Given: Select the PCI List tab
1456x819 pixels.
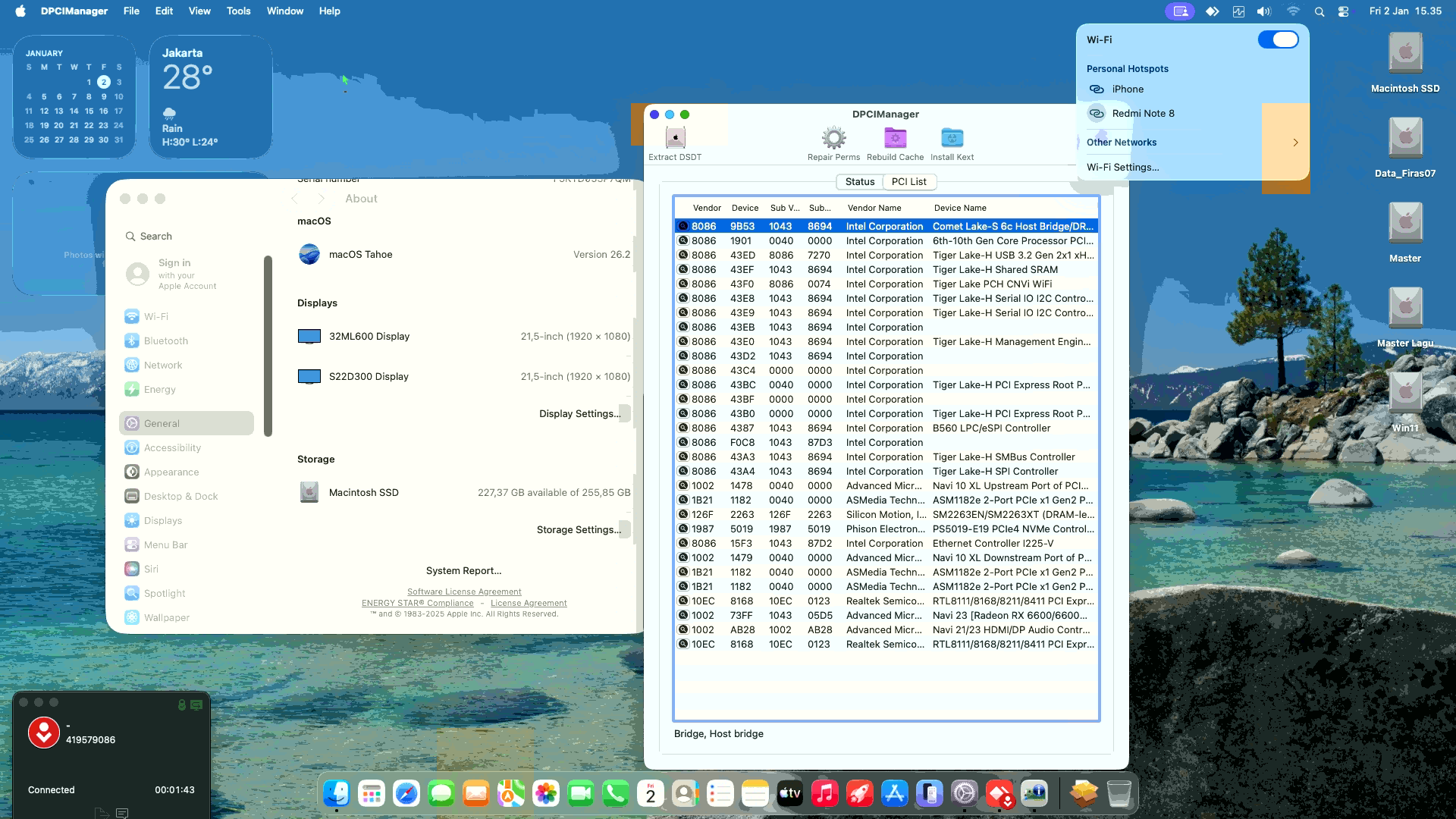Looking at the screenshot, I should click(x=909, y=182).
